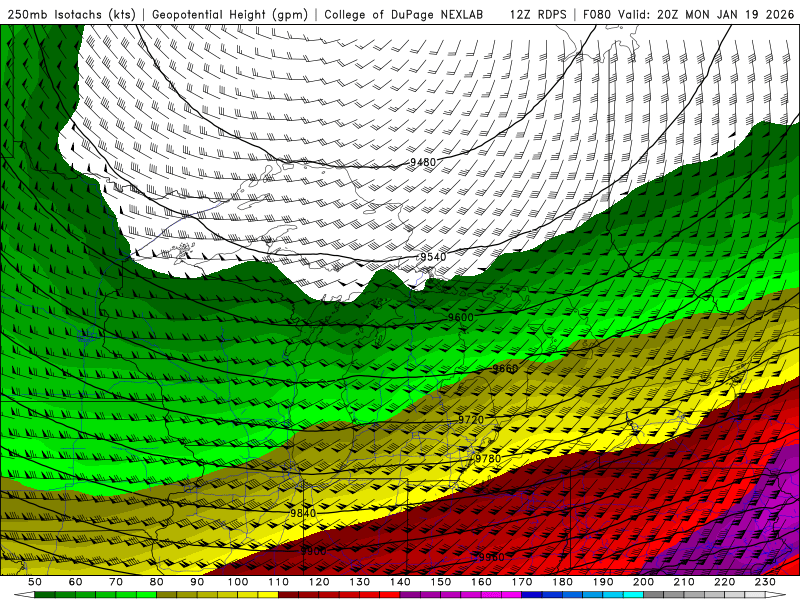Click the 9600 height contour label
800x600 pixels.
(x=461, y=317)
